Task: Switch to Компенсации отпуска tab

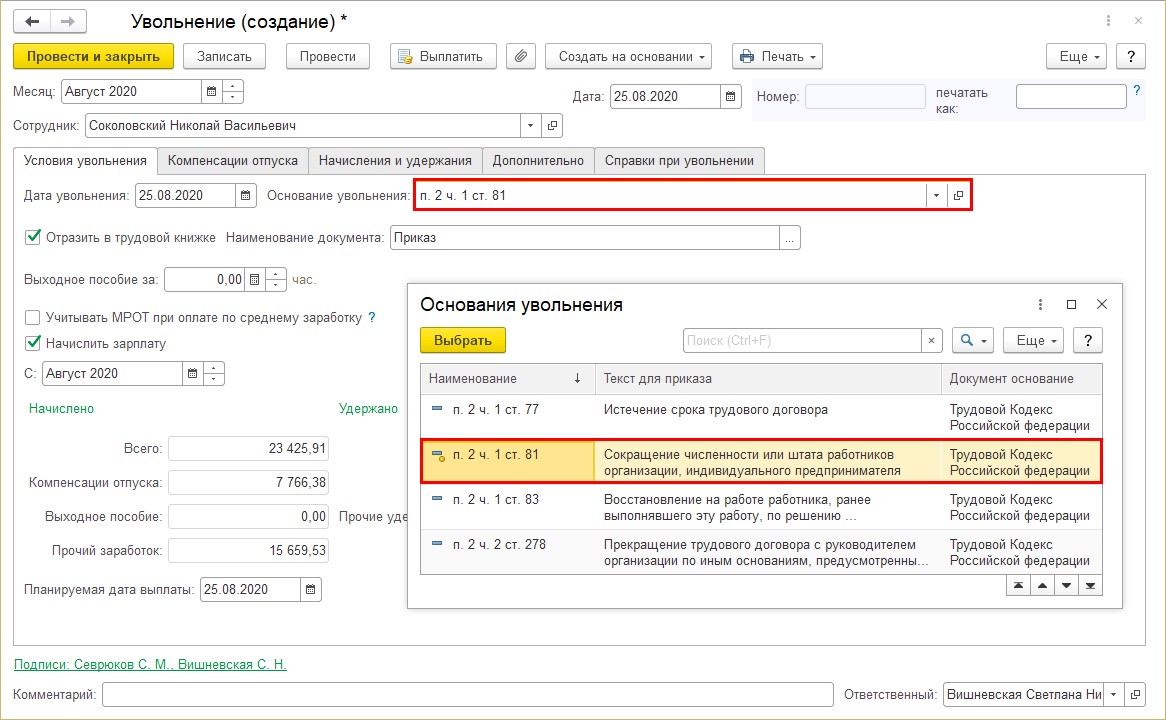Action: pyautogui.click(x=233, y=161)
